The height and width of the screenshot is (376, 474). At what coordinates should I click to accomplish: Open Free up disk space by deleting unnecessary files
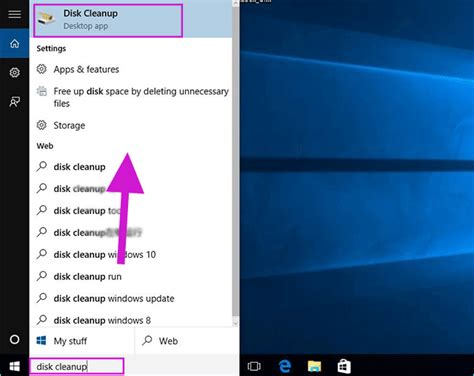[132, 97]
